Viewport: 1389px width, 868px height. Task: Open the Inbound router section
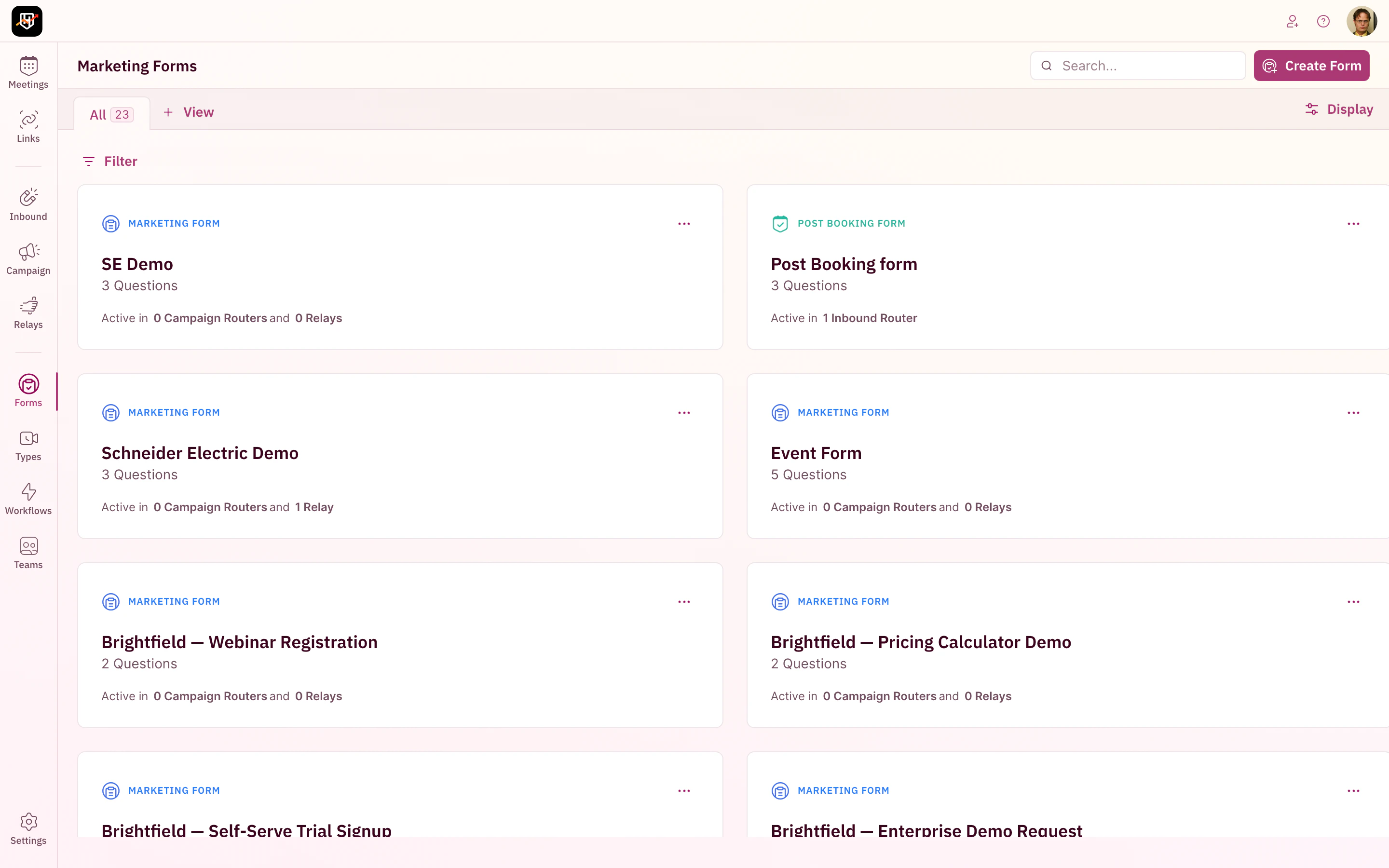[x=28, y=205]
